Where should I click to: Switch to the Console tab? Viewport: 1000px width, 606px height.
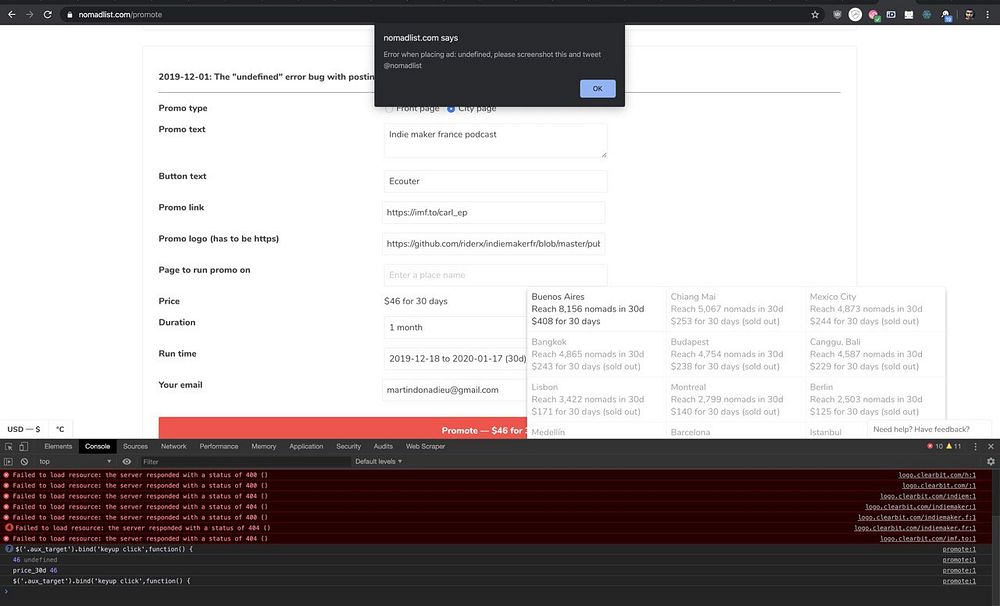[98, 447]
